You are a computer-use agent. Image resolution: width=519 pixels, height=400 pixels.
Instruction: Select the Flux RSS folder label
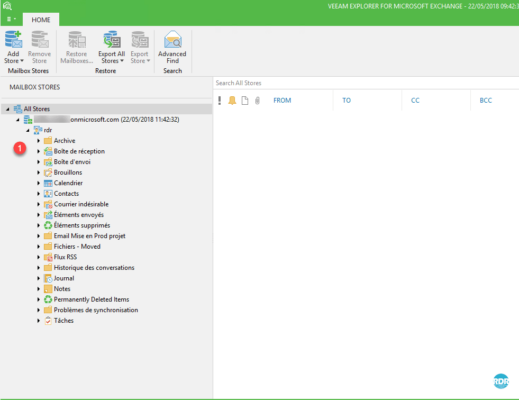click(65, 257)
